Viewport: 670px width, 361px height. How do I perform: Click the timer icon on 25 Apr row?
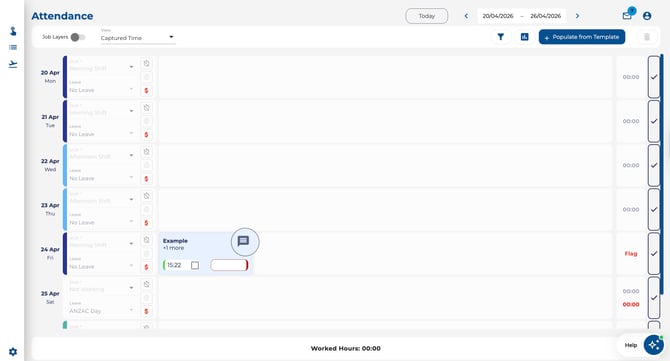pyautogui.click(x=146, y=284)
